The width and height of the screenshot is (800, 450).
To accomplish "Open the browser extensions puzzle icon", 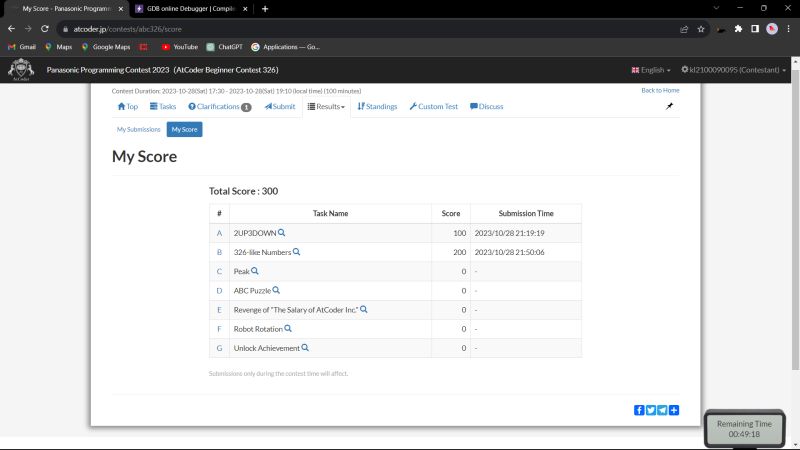I will [738, 29].
